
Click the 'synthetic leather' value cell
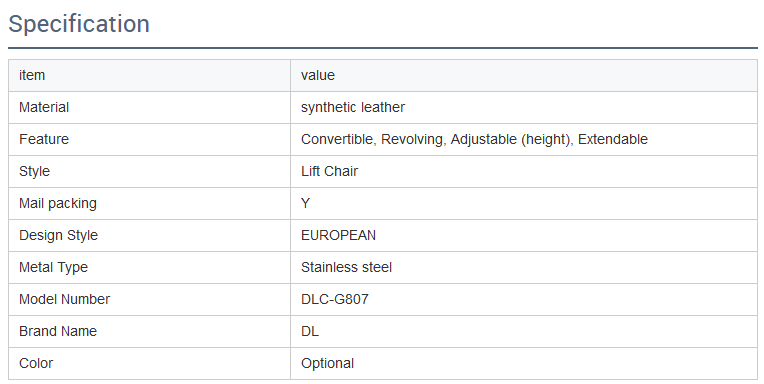coord(524,107)
